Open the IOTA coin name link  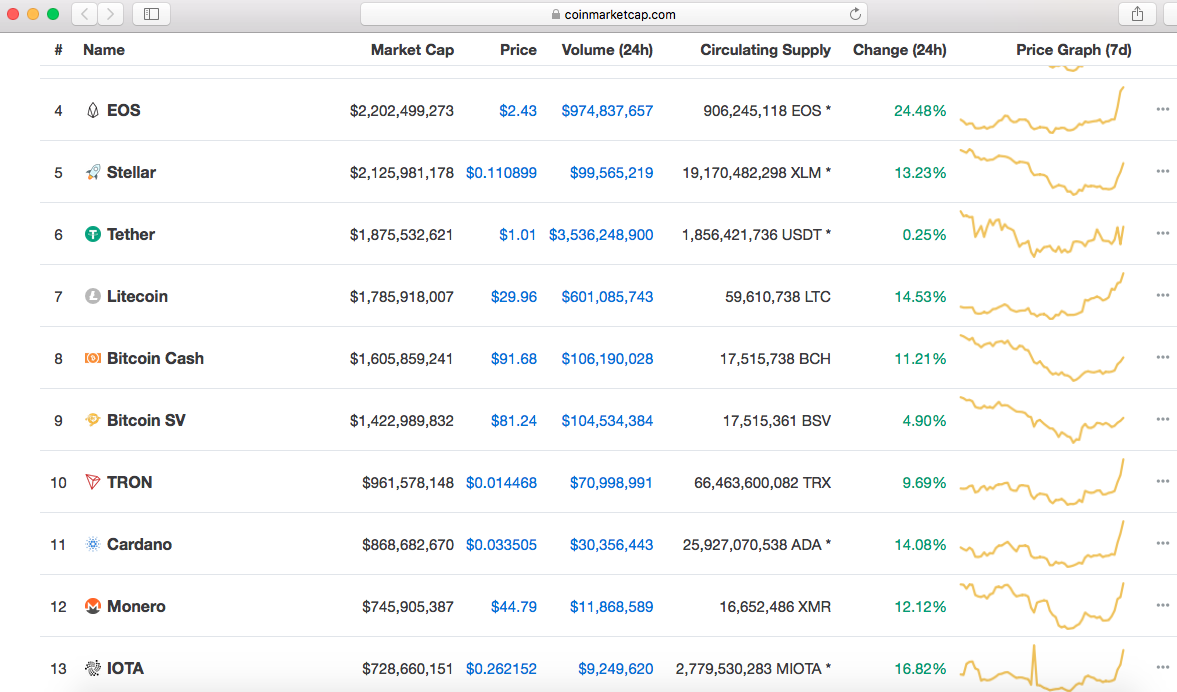click(125, 668)
